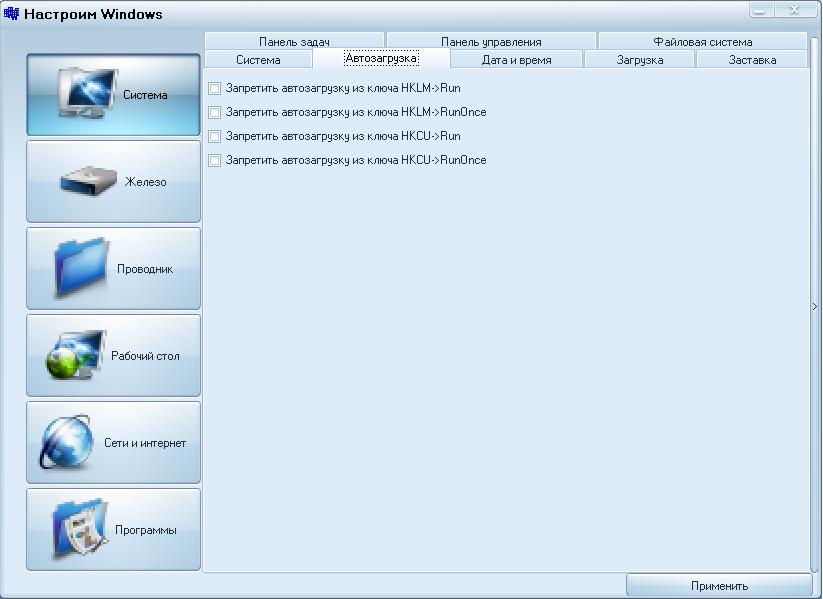Minimize the Настроим Windows window

point(760,9)
